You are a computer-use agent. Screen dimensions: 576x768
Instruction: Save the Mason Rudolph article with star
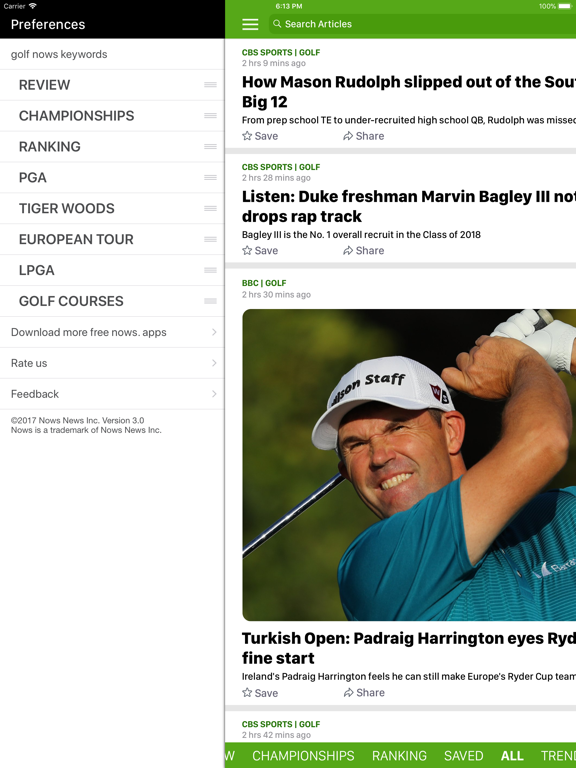[x=260, y=136]
